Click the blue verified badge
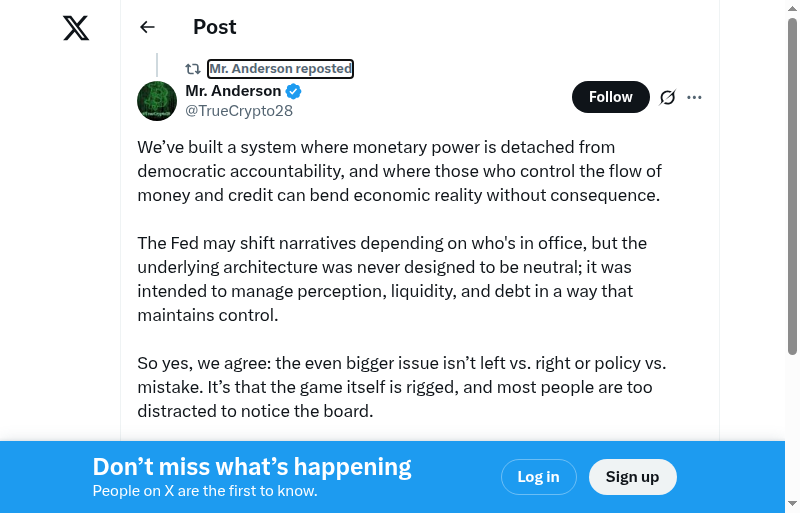 294,91
